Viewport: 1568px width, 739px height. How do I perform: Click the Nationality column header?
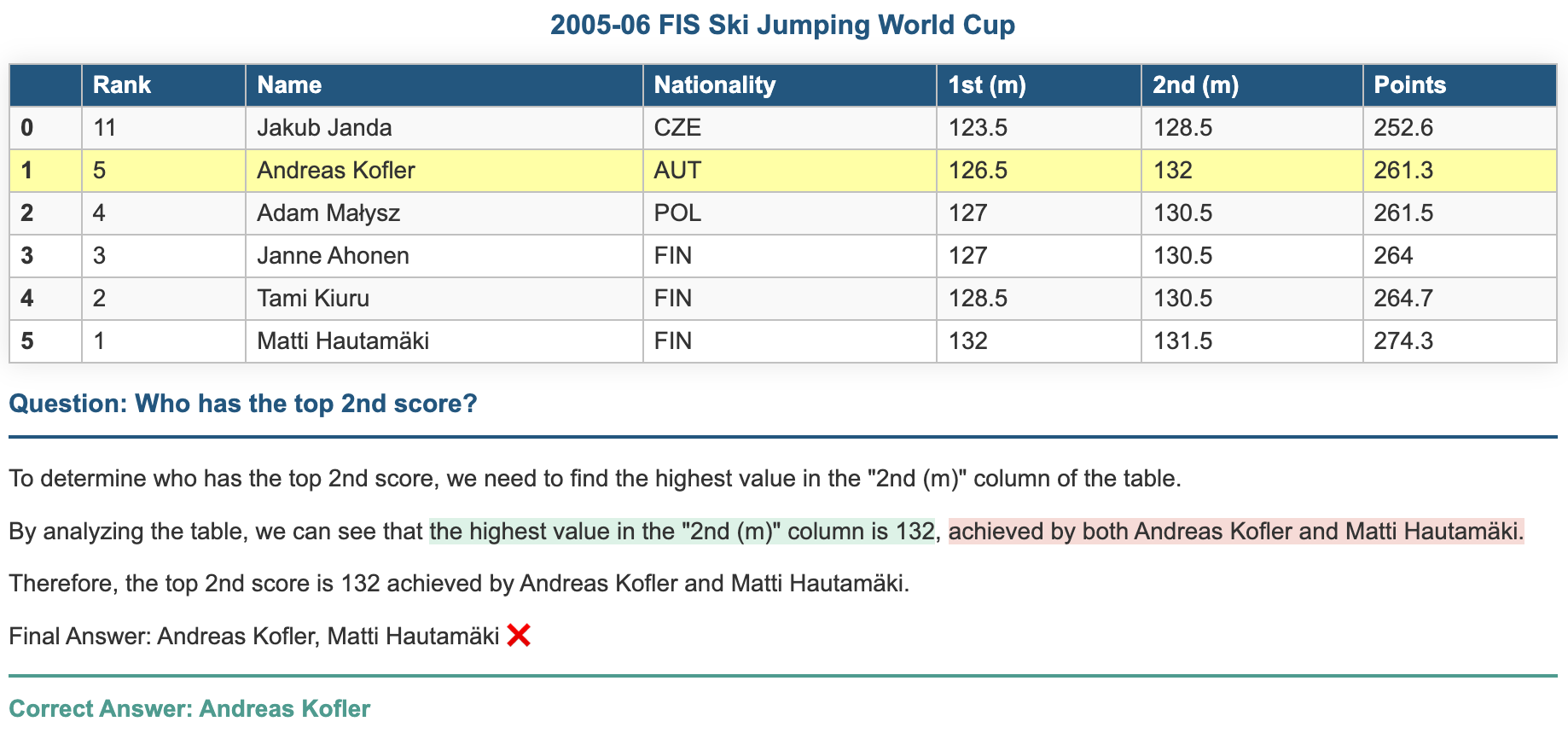click(x=790, y=85)
